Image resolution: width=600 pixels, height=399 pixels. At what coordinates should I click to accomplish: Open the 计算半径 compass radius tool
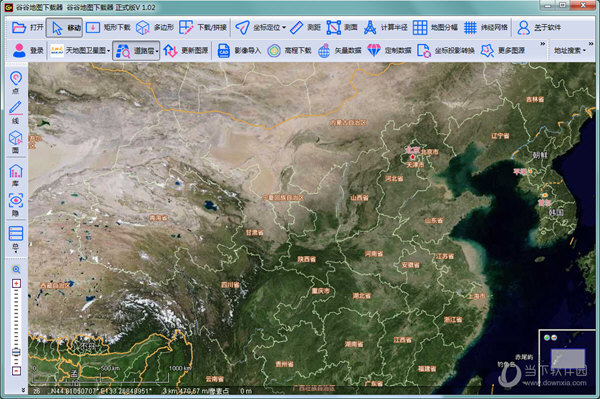point(385,28)
